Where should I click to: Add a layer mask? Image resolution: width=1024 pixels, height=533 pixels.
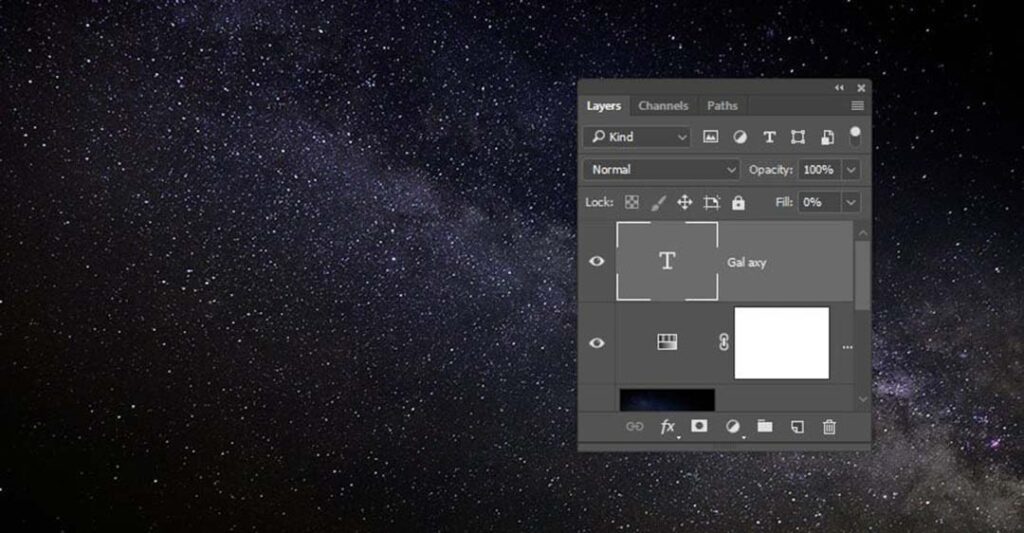[x=699, y=427]
